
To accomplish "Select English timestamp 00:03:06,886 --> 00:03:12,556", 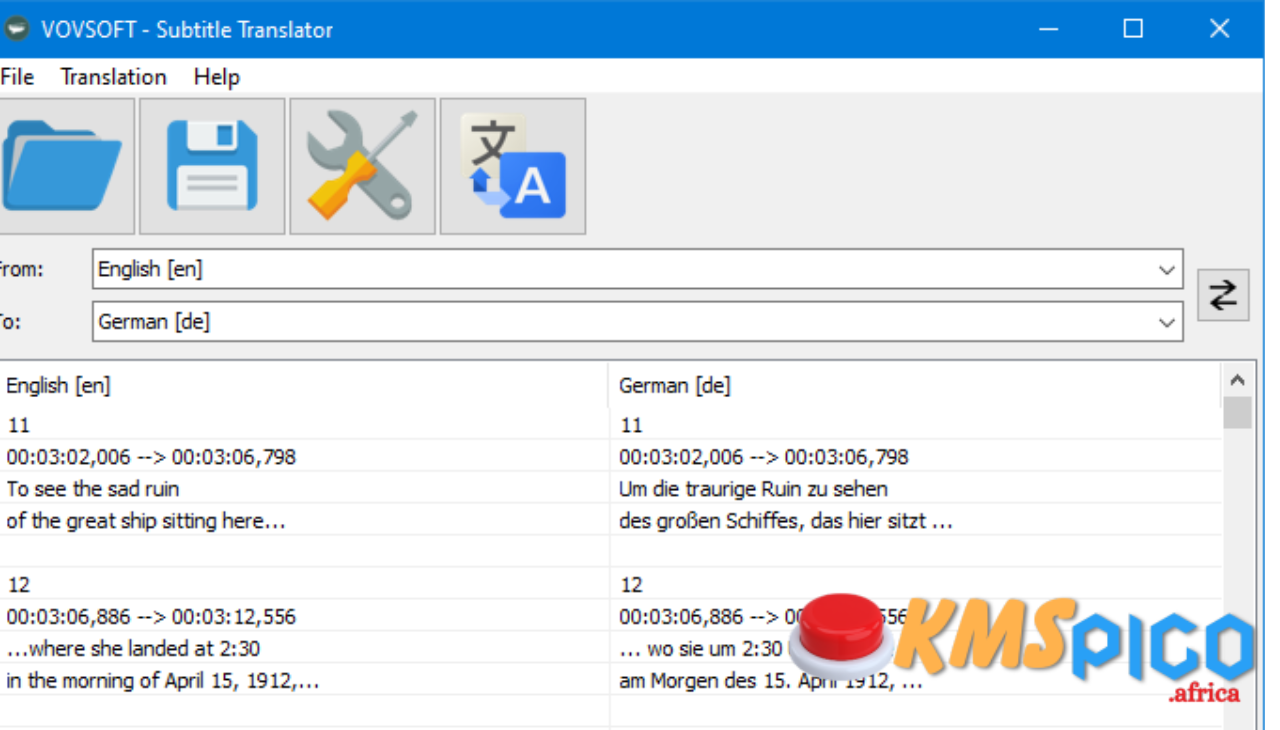I will click(x=304, y=617).
